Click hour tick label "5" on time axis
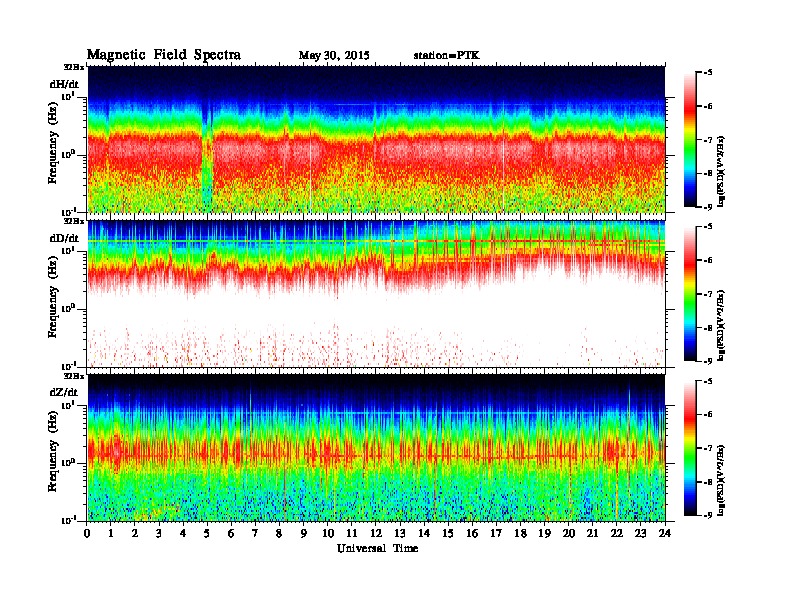792x612 pixels. 207,534
